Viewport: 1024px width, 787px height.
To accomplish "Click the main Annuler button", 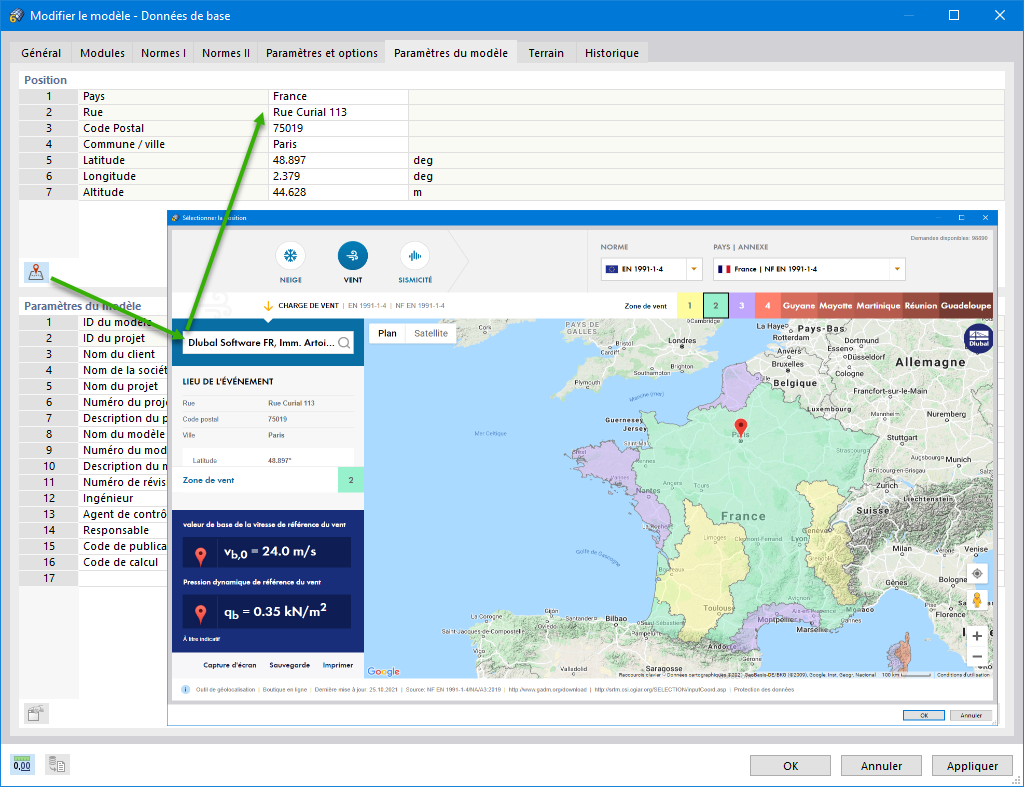I will (x=881, y=765).
